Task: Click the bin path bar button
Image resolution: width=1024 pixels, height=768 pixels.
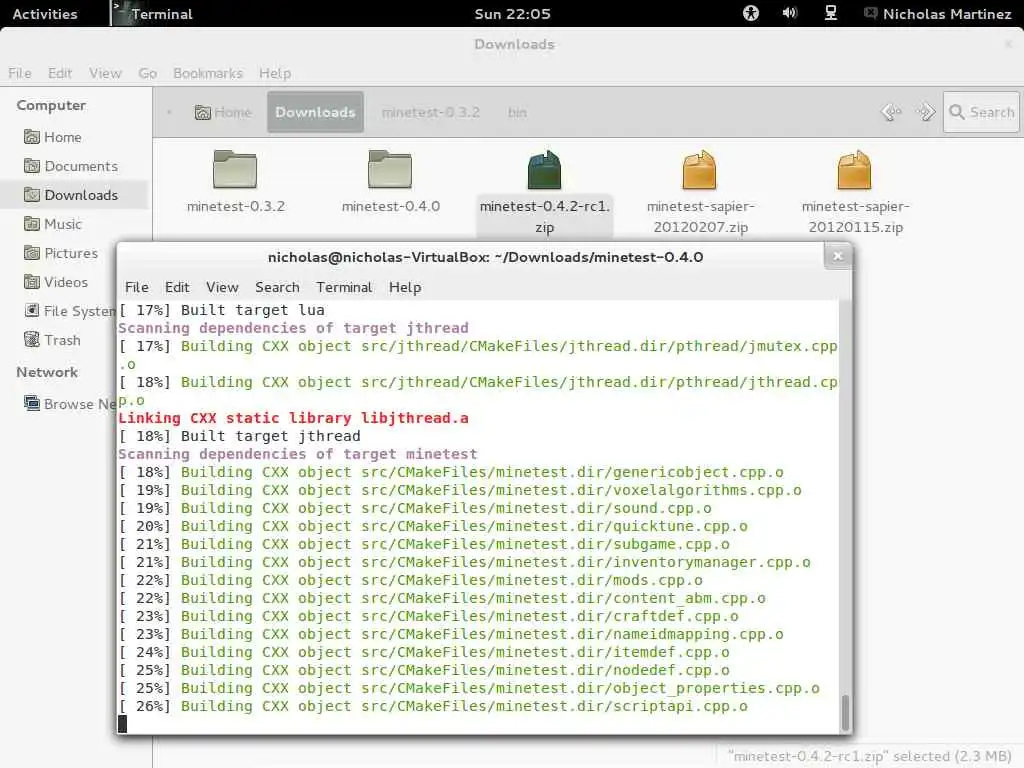Action: 517,112
